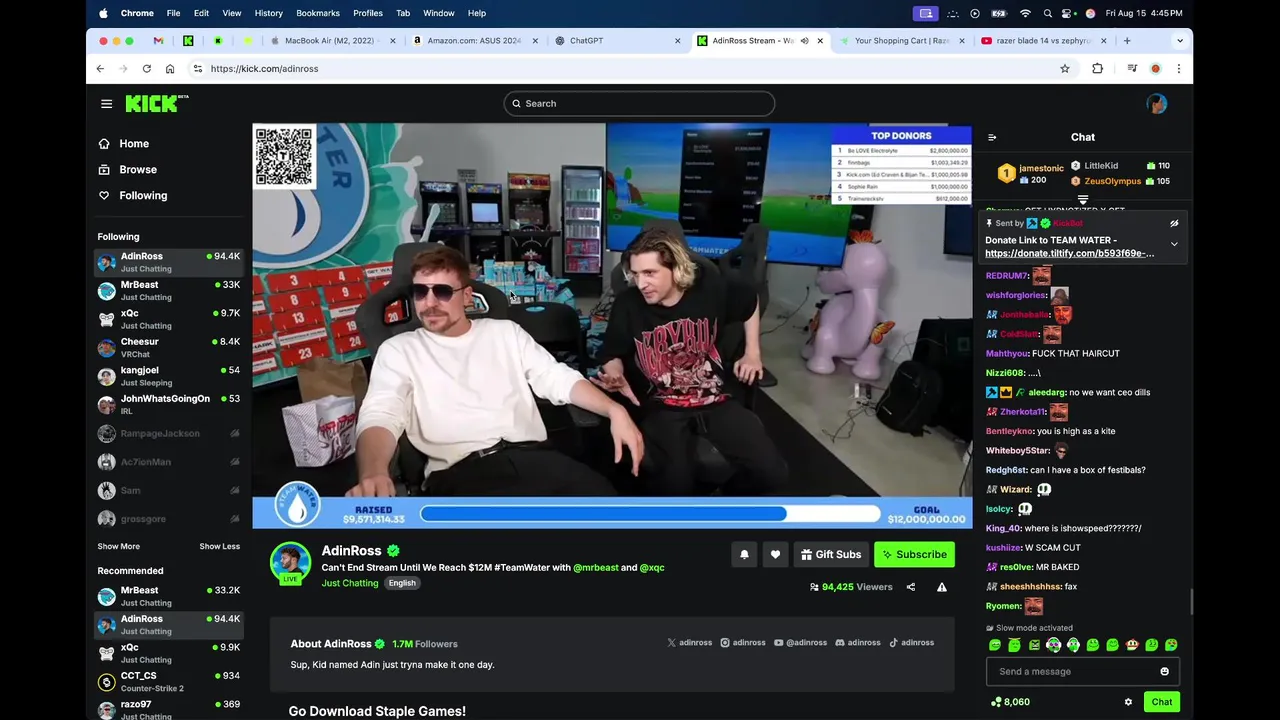Open Chrome media controls icon
Screen dimensions: 1280x720
pyautogui.click(x=1131, y=69)
